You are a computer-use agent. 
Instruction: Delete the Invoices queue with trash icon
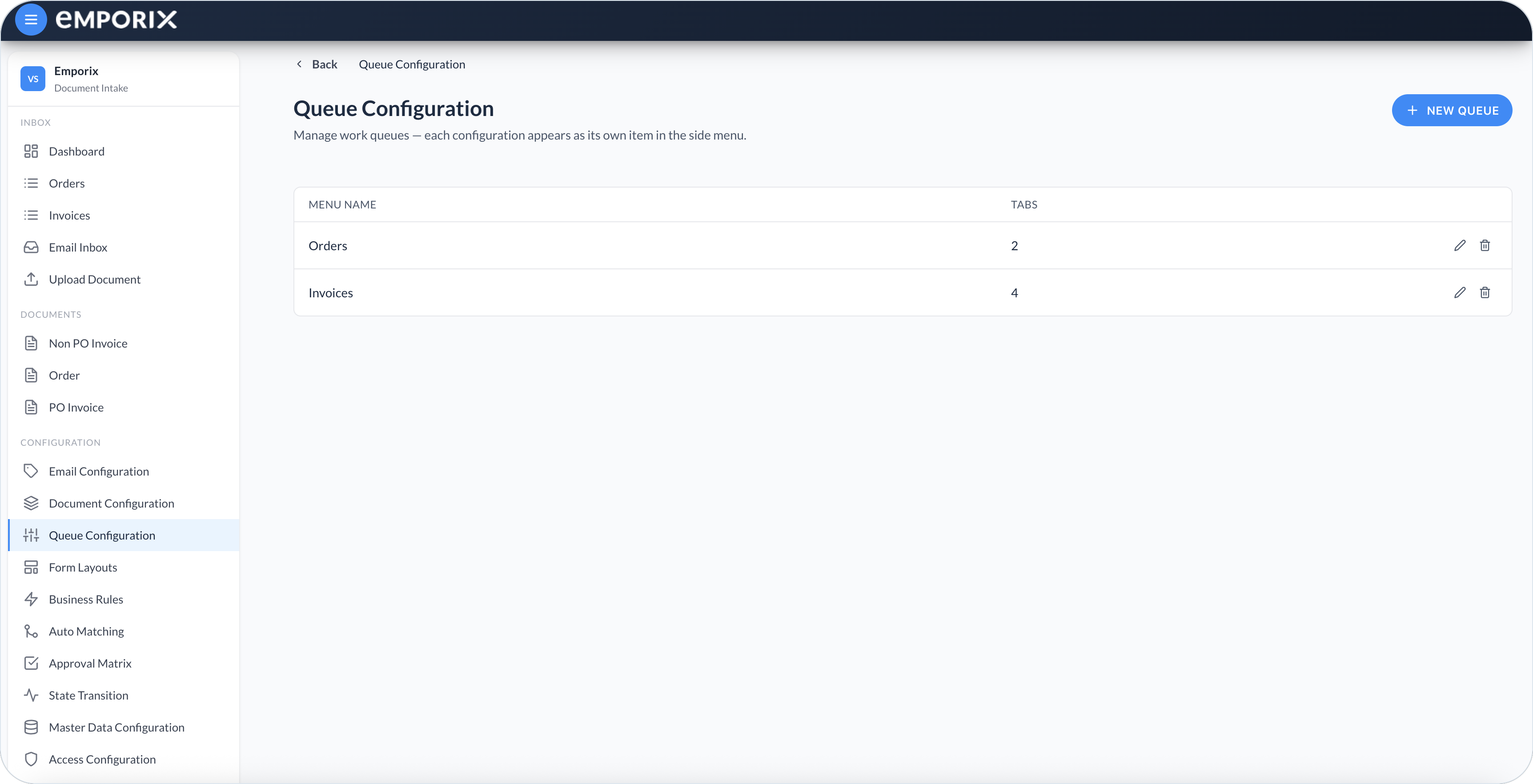click(1485, 292)
